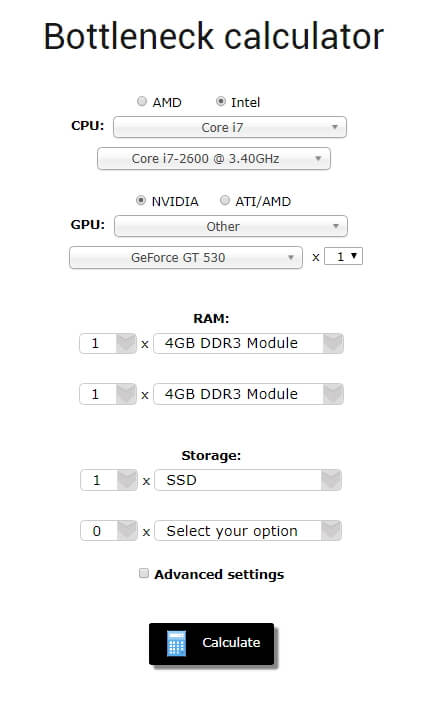Open the first RAM quantity dropdown

click(108, 343)
